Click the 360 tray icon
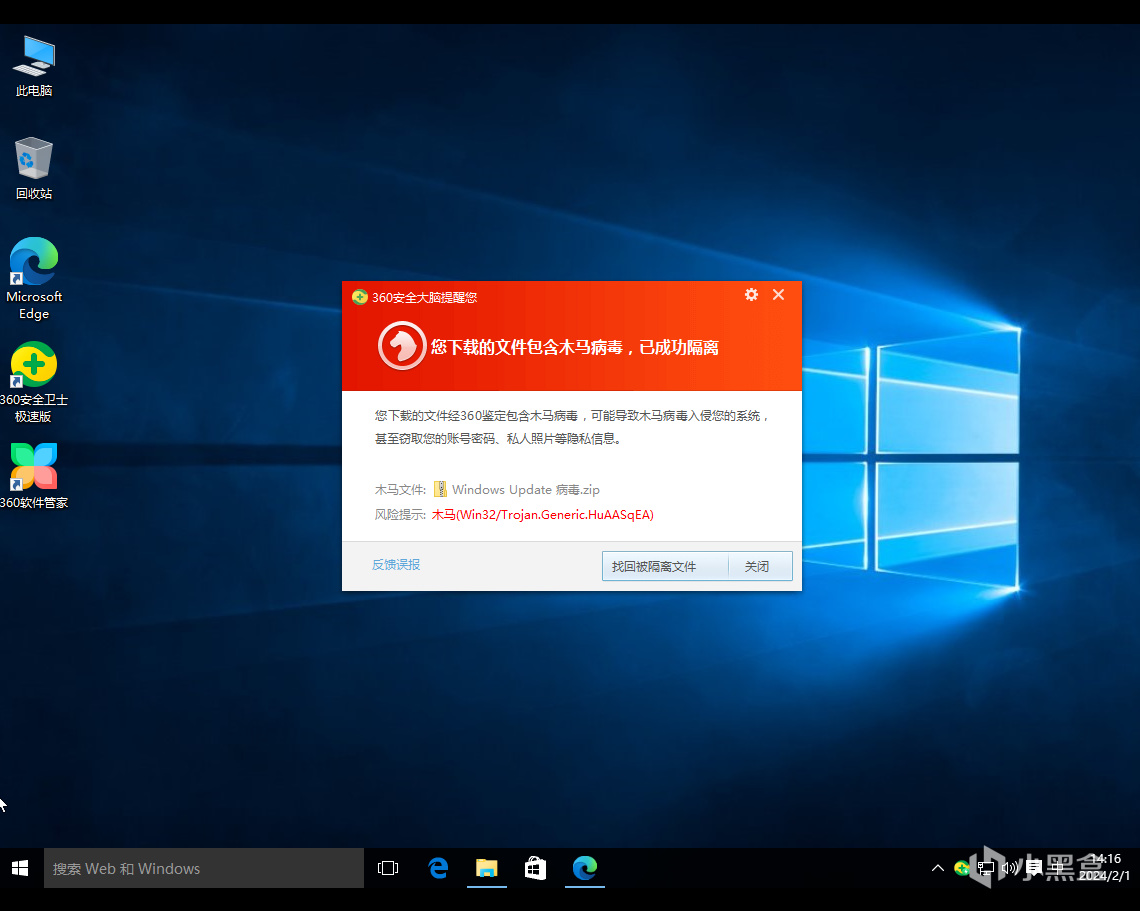Image resolution: width=1140 pixels, height=911 pixels. coord(962,868)
